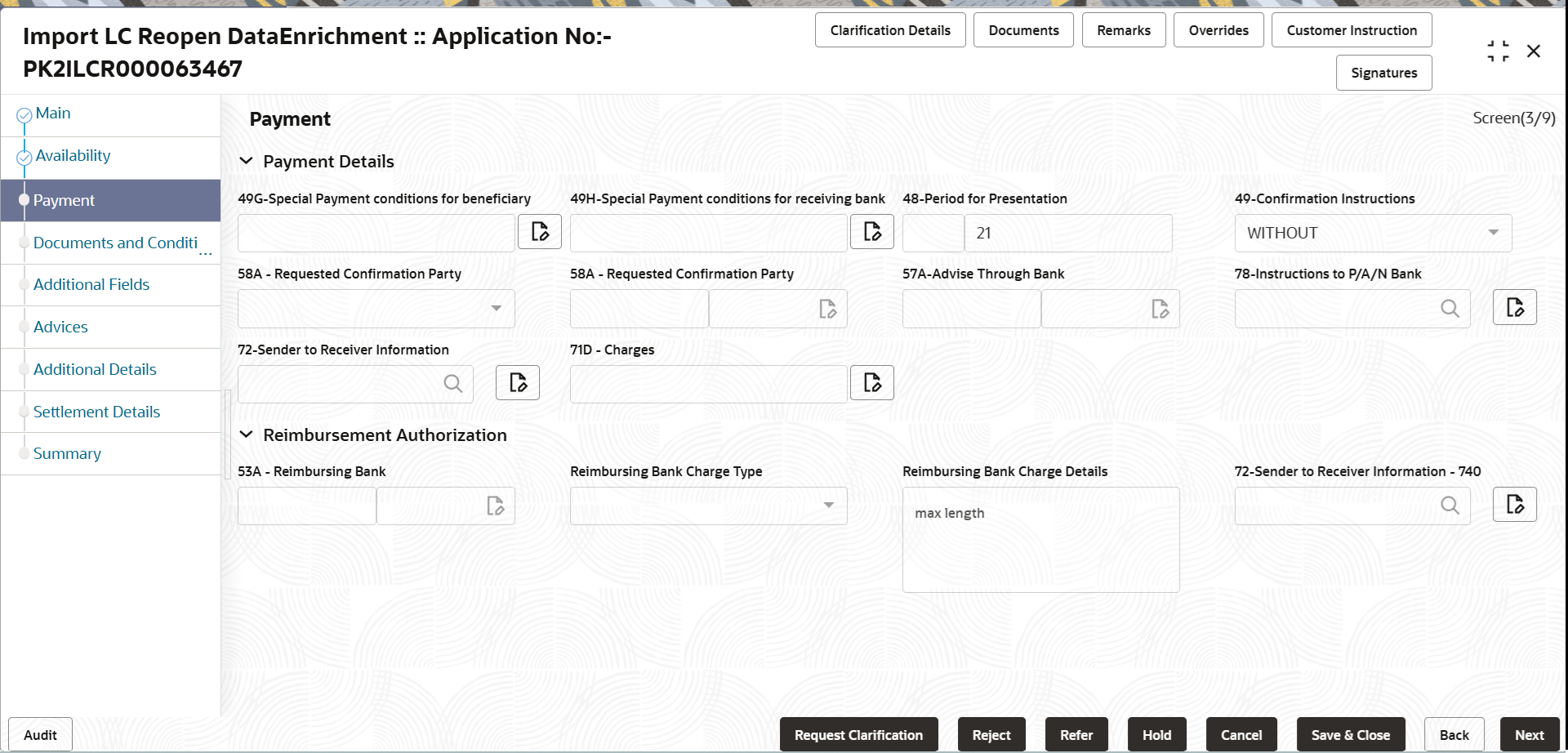Open the Reimbursing Bank Charge Type dropdown
The image size is (1568, 753).
pos(828,506)
